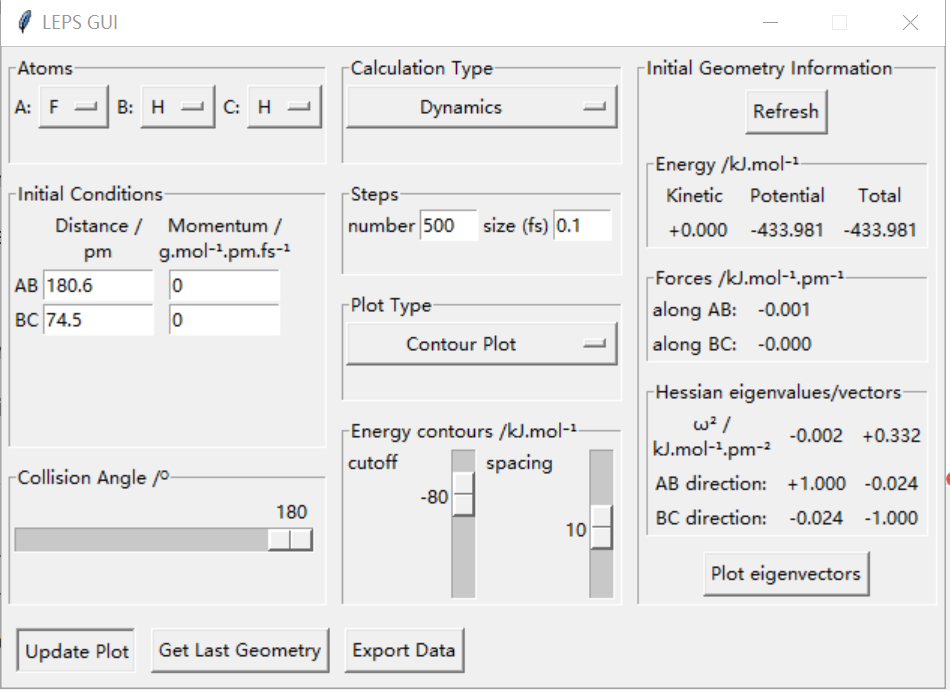Click the contour spacing slider handle
The image size is (950, 690).
coord(601,527)
